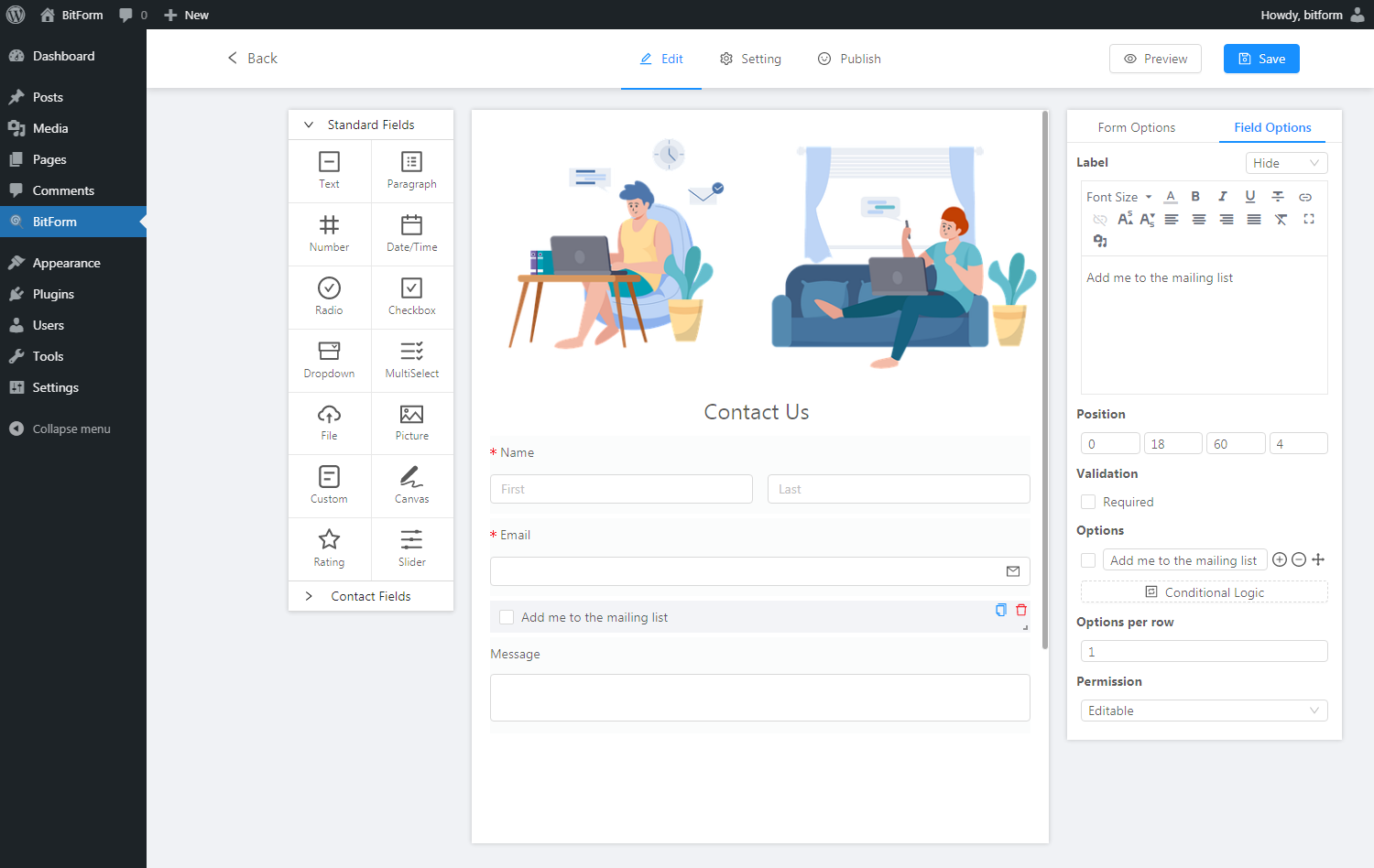1374x868 pixels.
Task: Open the Form Options tab
Action: coord(1136,127)
